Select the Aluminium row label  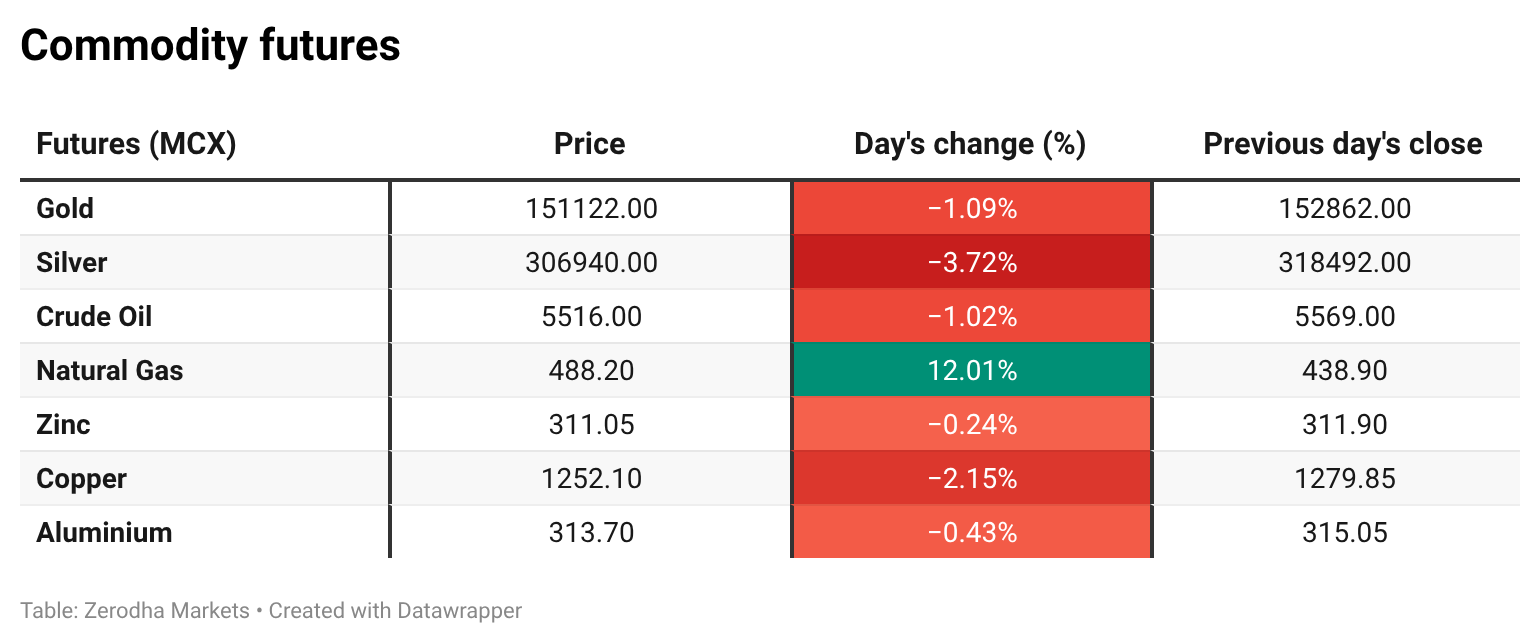click(104, 533)
